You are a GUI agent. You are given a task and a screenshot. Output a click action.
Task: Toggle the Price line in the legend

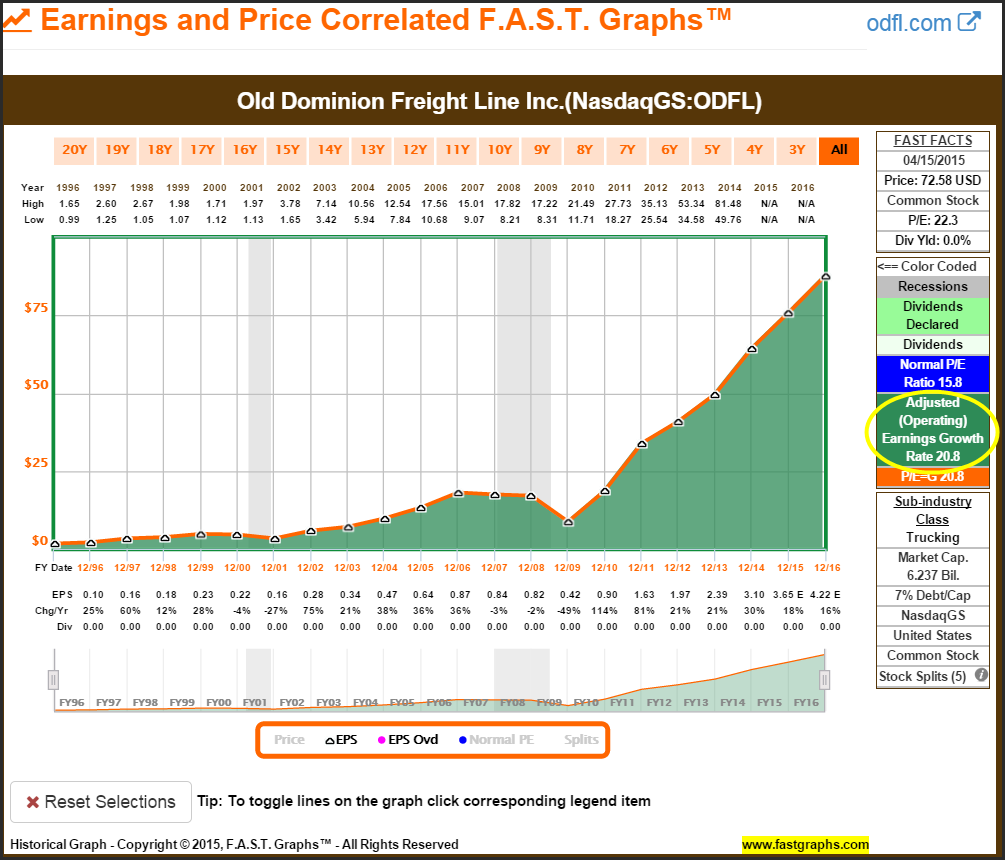(x=289, y=740)
